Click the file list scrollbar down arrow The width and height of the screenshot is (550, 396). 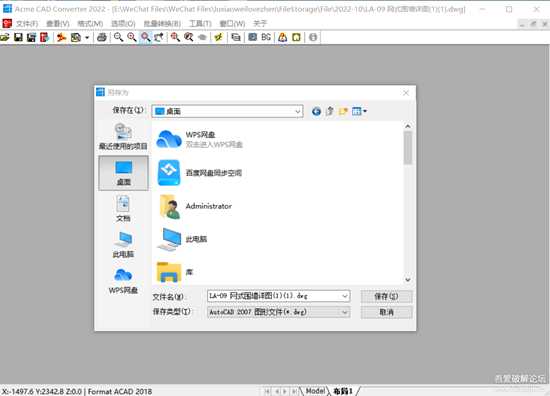(408, 280)
